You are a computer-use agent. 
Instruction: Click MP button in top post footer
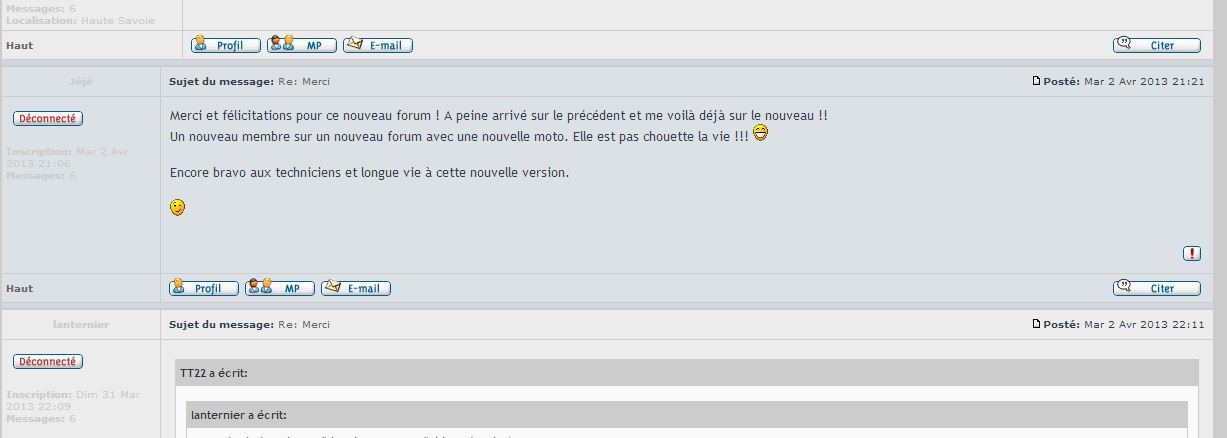click(301, 45)
